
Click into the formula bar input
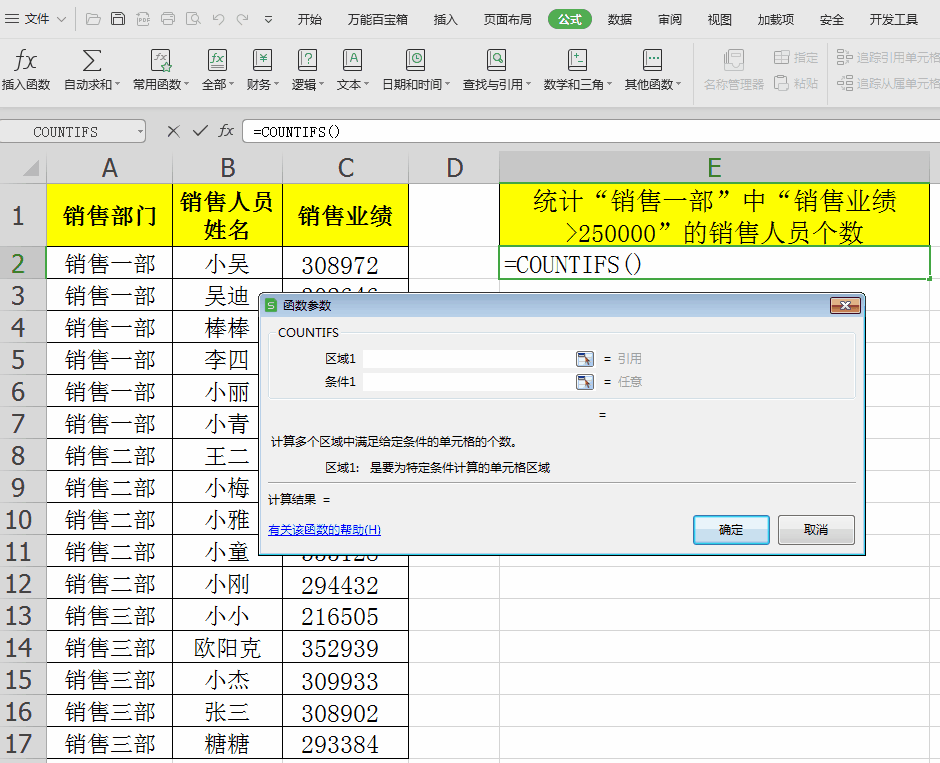coord(591,131)
